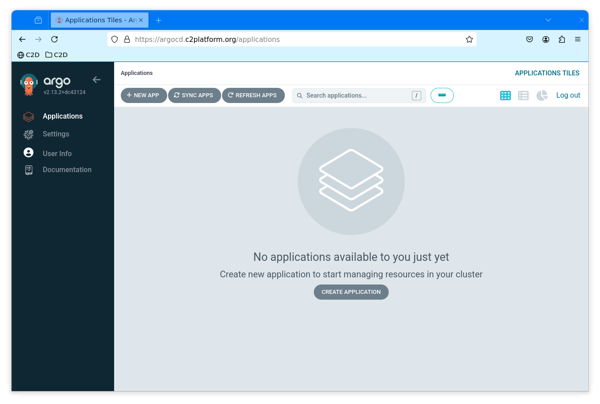Screen dimensions: 600x404
Task: Open the browser hamburger menu
Action: (x=577, y=40)
